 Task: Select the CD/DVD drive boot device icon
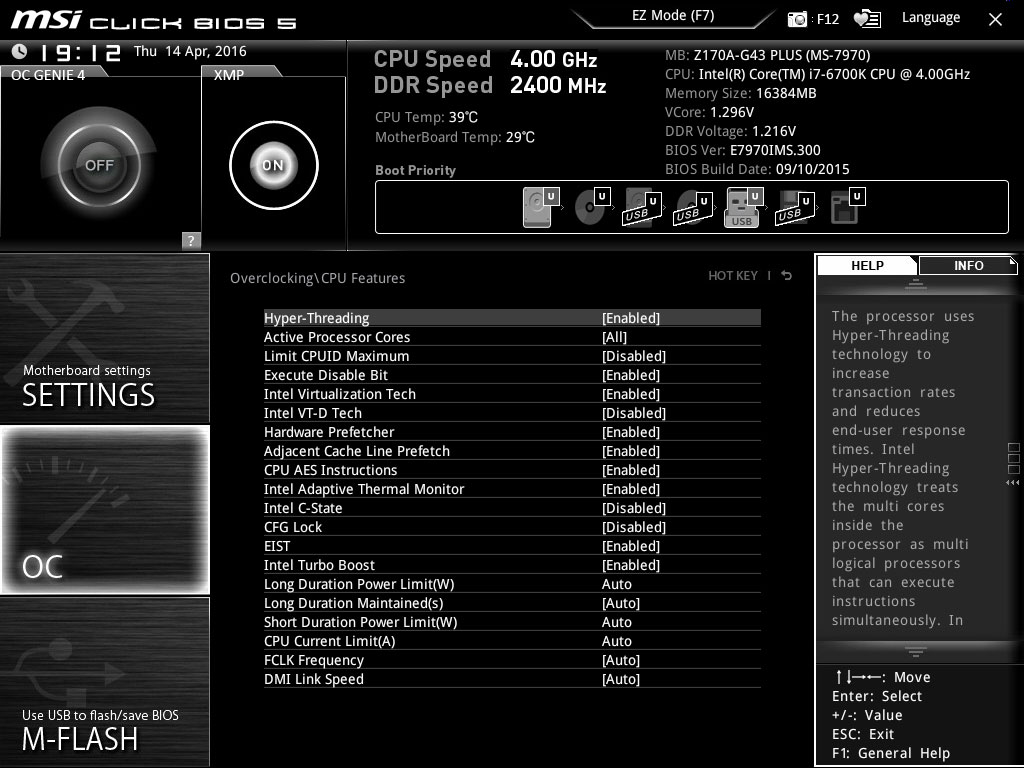click(x=592, y=206)
